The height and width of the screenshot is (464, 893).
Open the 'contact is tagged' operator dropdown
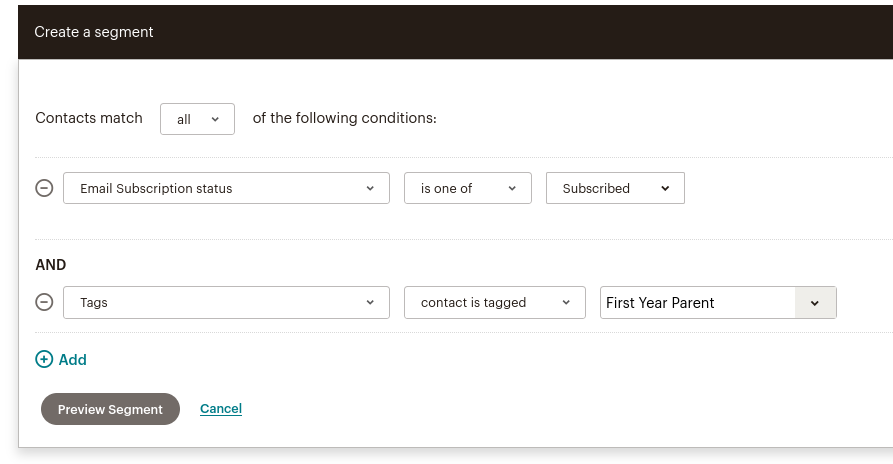click(494, 302)
